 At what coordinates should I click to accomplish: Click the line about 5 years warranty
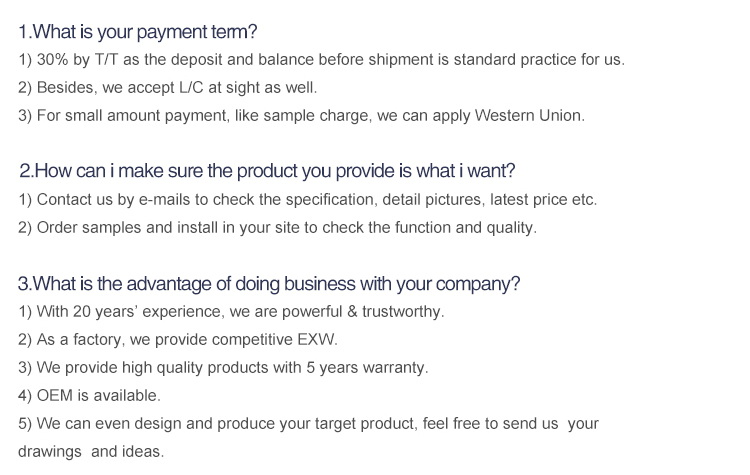(x=223, y=367)
